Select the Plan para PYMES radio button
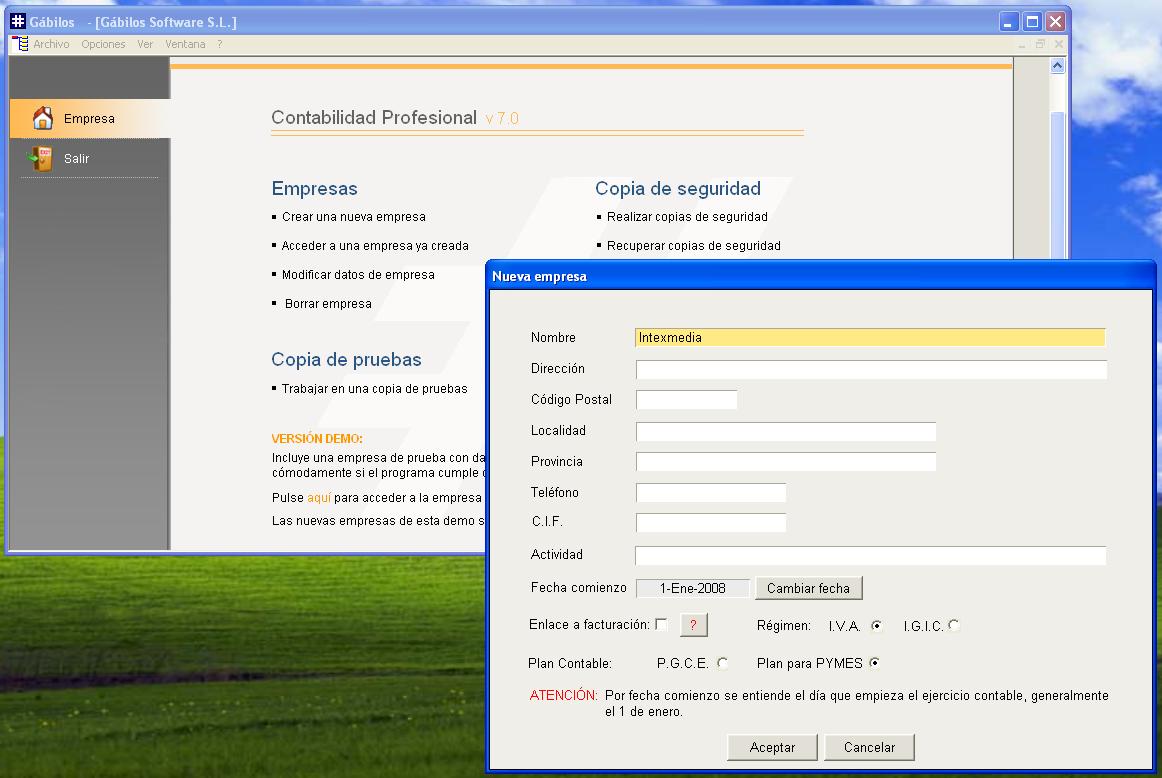Screen dimensions: 1162x778 point(874,662)
